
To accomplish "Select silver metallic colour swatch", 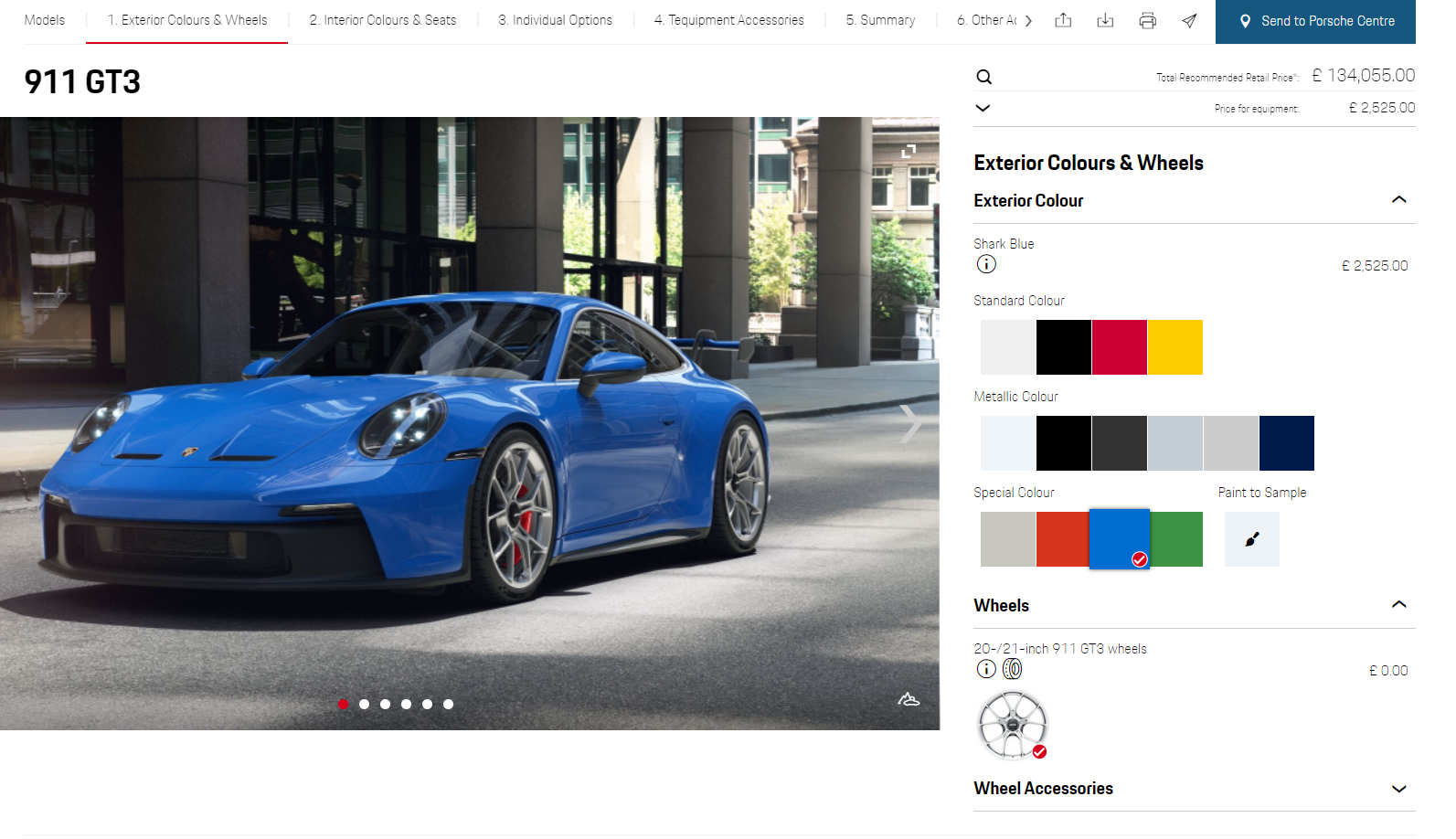I will pos(1231,443).
